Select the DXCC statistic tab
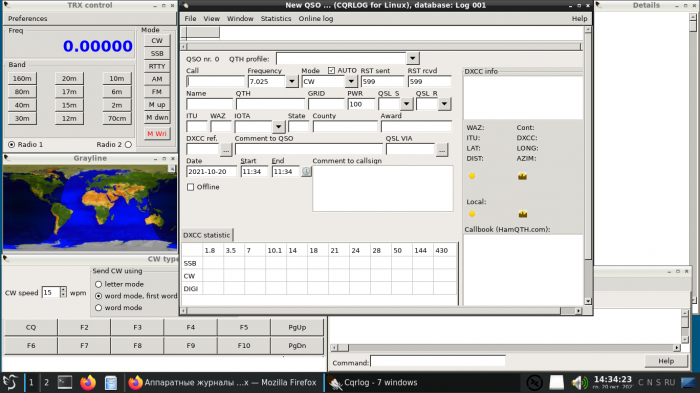 tap(207, 235)
